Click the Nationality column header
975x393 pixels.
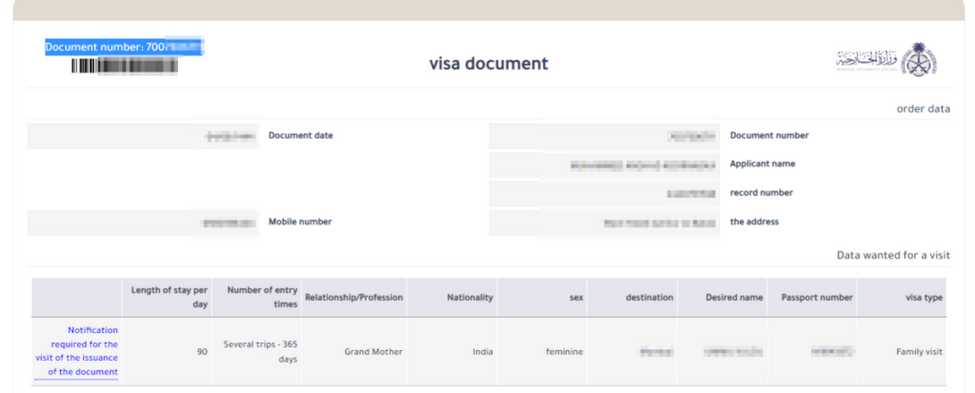[452, 297]
